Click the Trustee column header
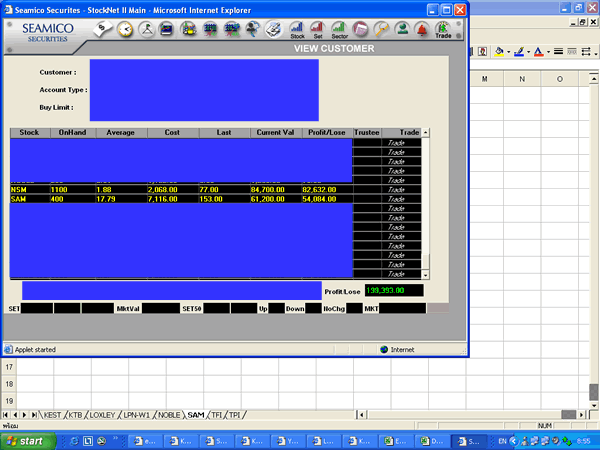600x450 pixels. point(367,132)
